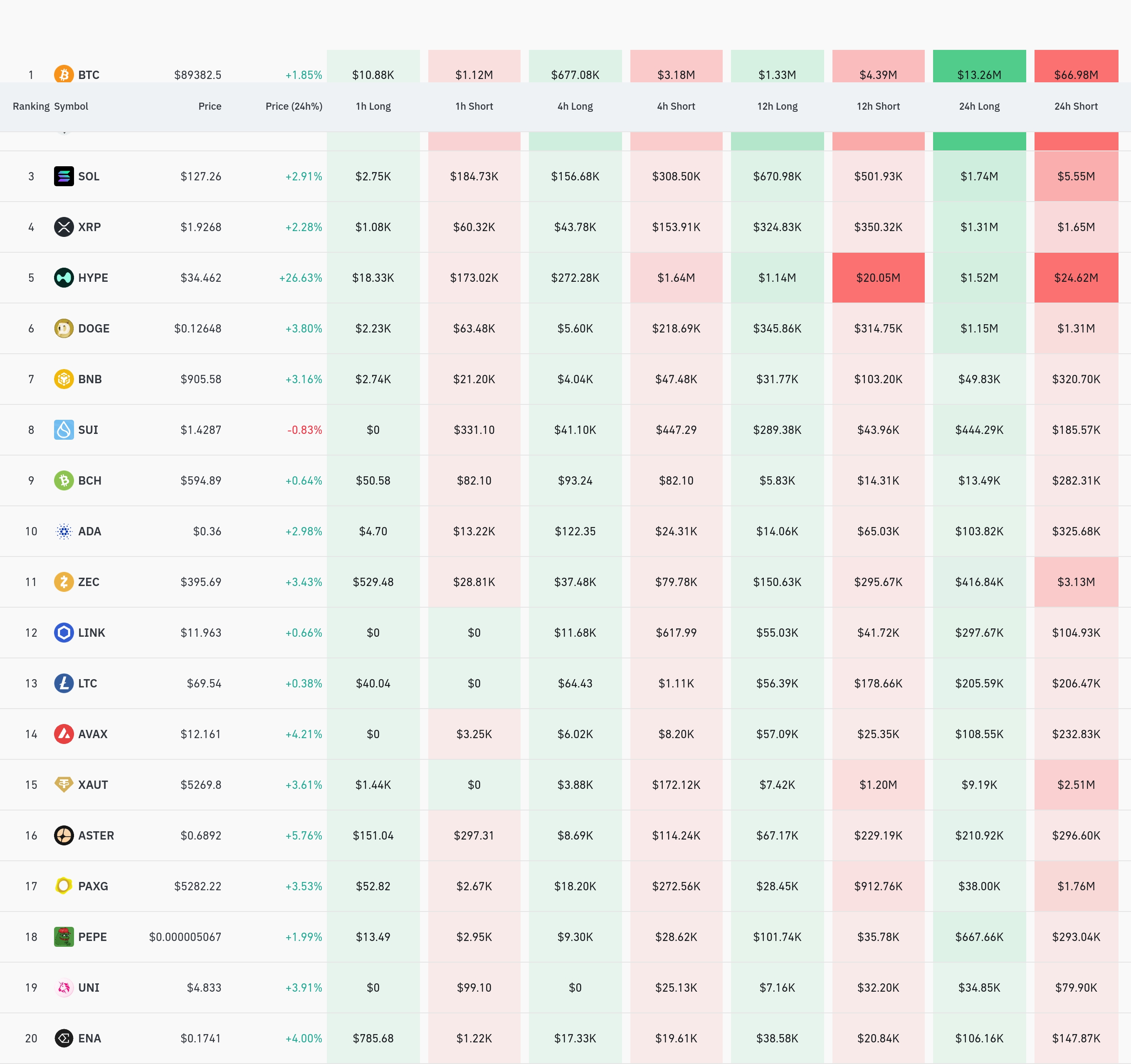
Task: Sort by Price (24h%) column header
Action: [294, 106]
